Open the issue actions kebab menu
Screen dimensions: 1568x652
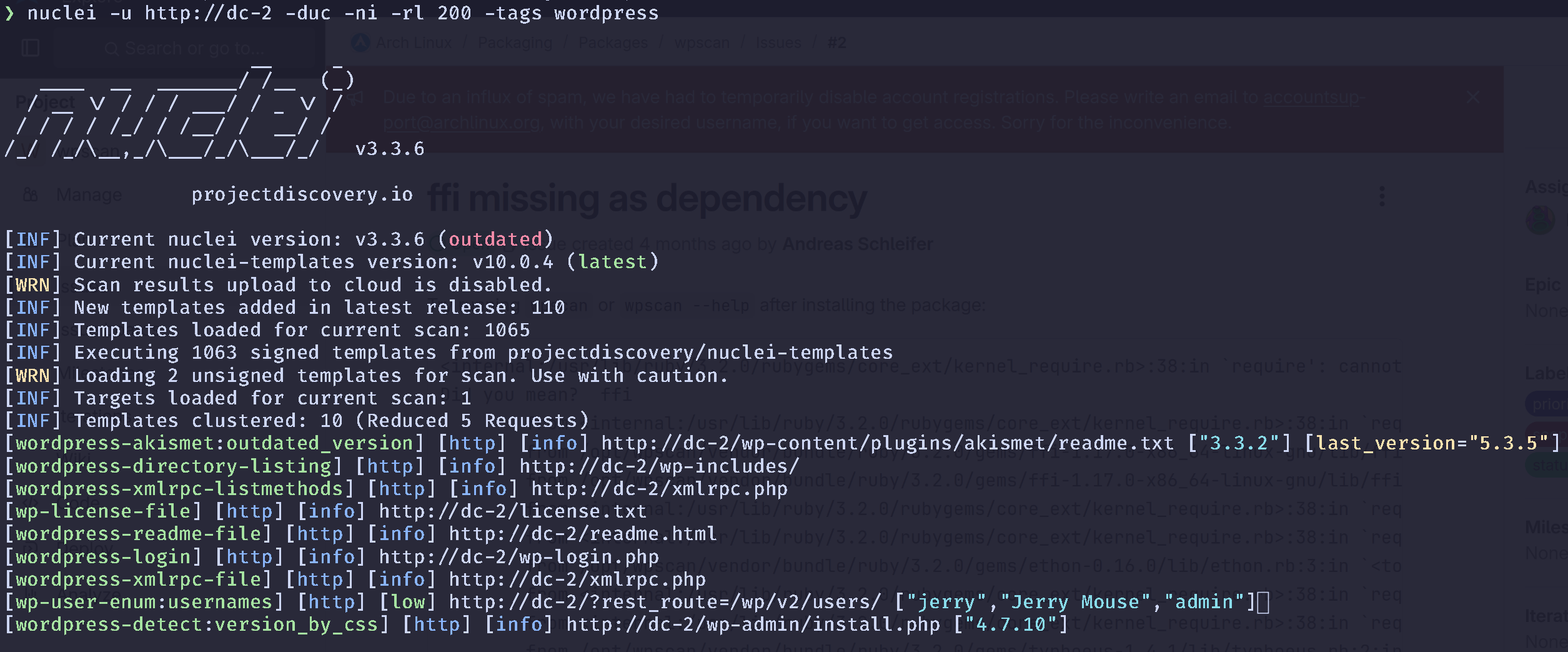[1382, 196]
